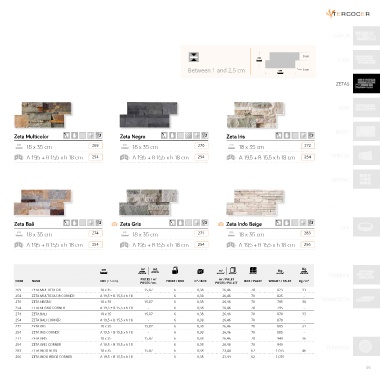Click the corner piece icon under Zeta Gris
This screenshot has width=380, height=380.
click(124, 245)
